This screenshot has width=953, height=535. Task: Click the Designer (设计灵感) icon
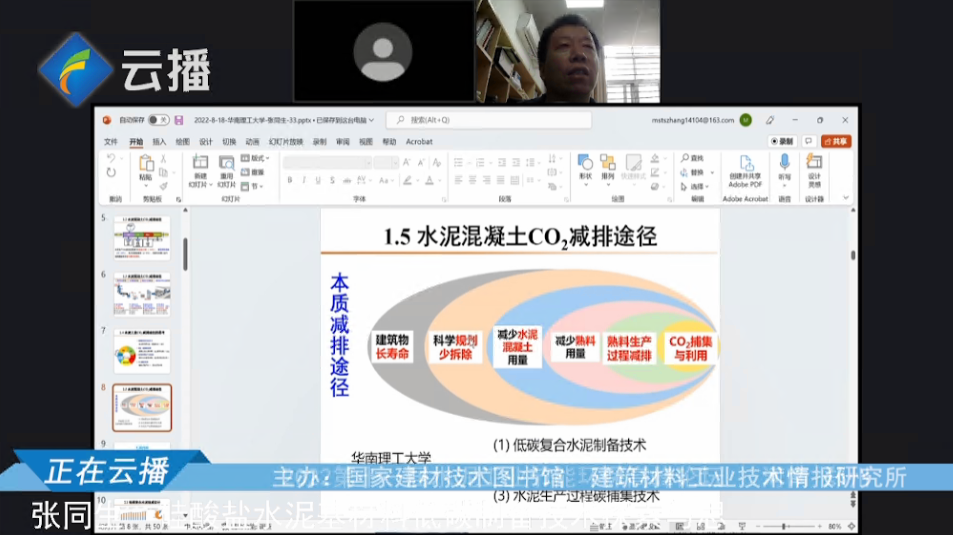pyautogui.click(x=814, y=162)
